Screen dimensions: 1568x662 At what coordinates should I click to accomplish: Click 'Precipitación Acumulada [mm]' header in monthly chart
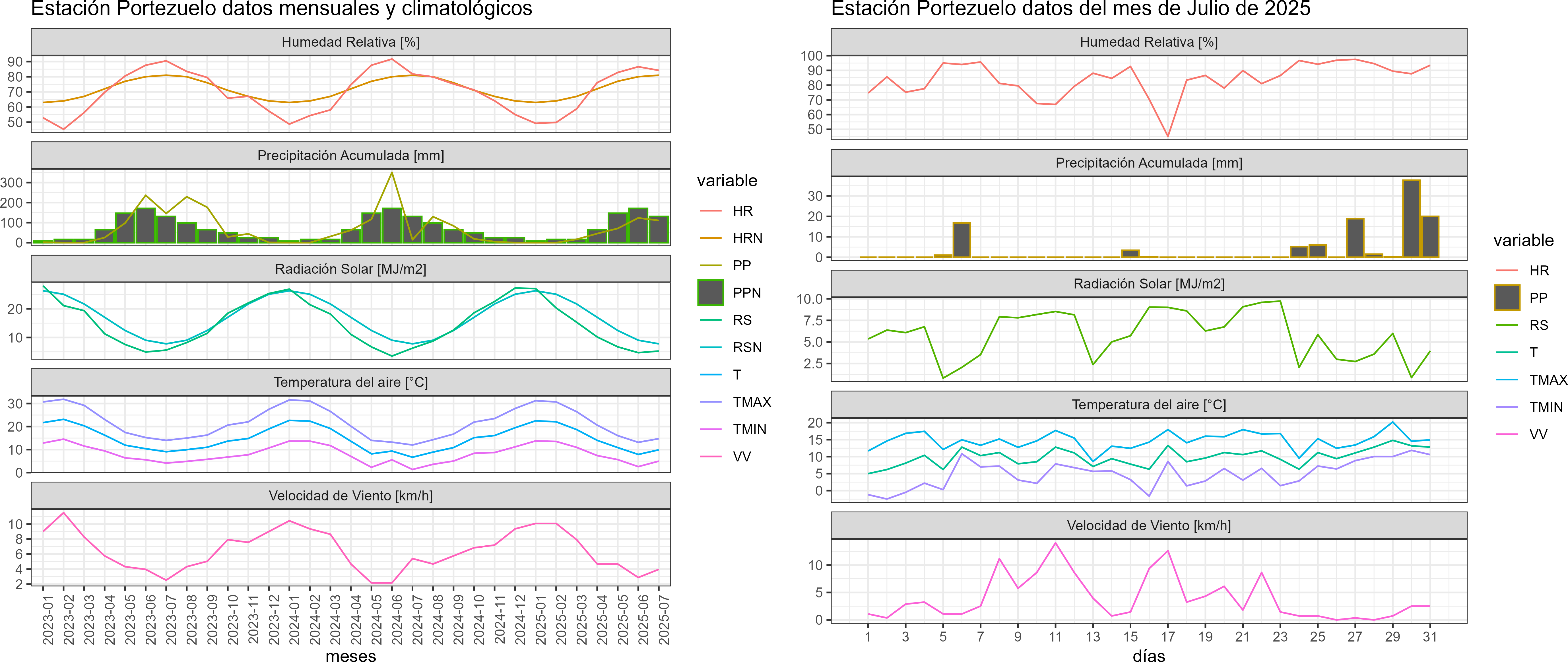pos(350,156)
